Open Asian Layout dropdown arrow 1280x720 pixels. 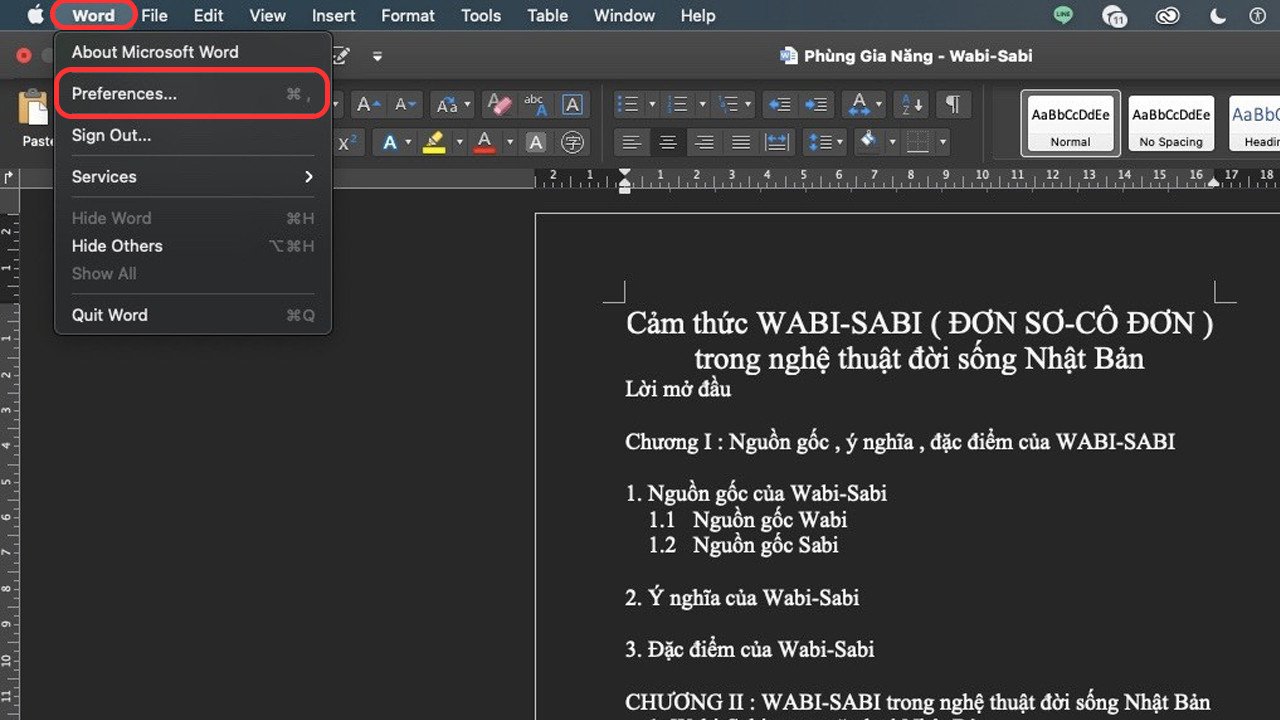pos(879,104)
